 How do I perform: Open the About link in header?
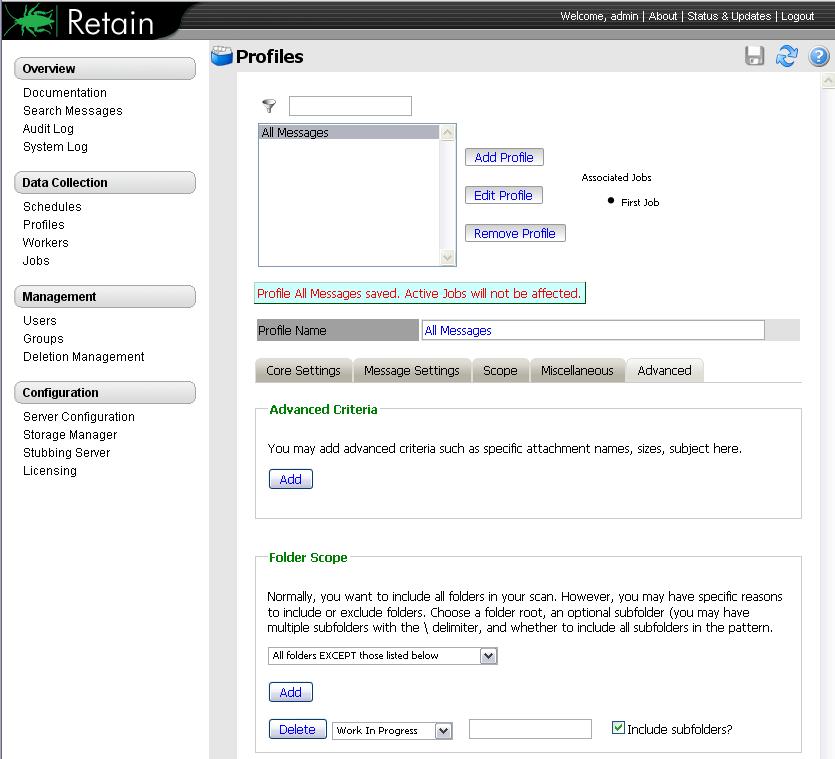662,16
